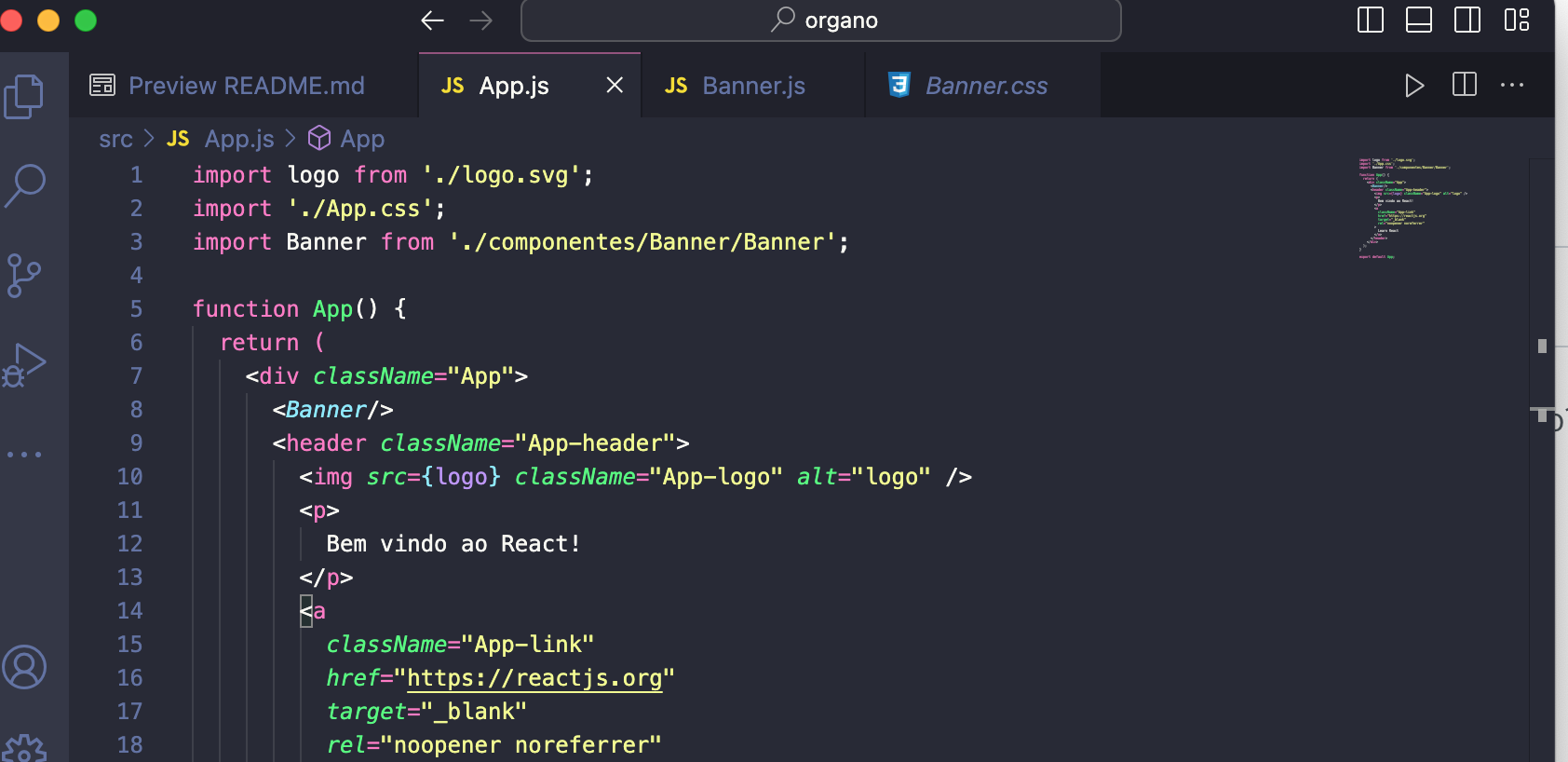Click './logo.svg' import string on line 1

[x=501, y=175]
